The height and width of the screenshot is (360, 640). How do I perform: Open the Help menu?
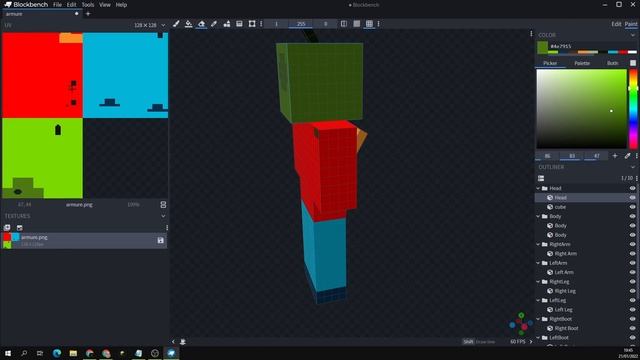click(121, 5)
